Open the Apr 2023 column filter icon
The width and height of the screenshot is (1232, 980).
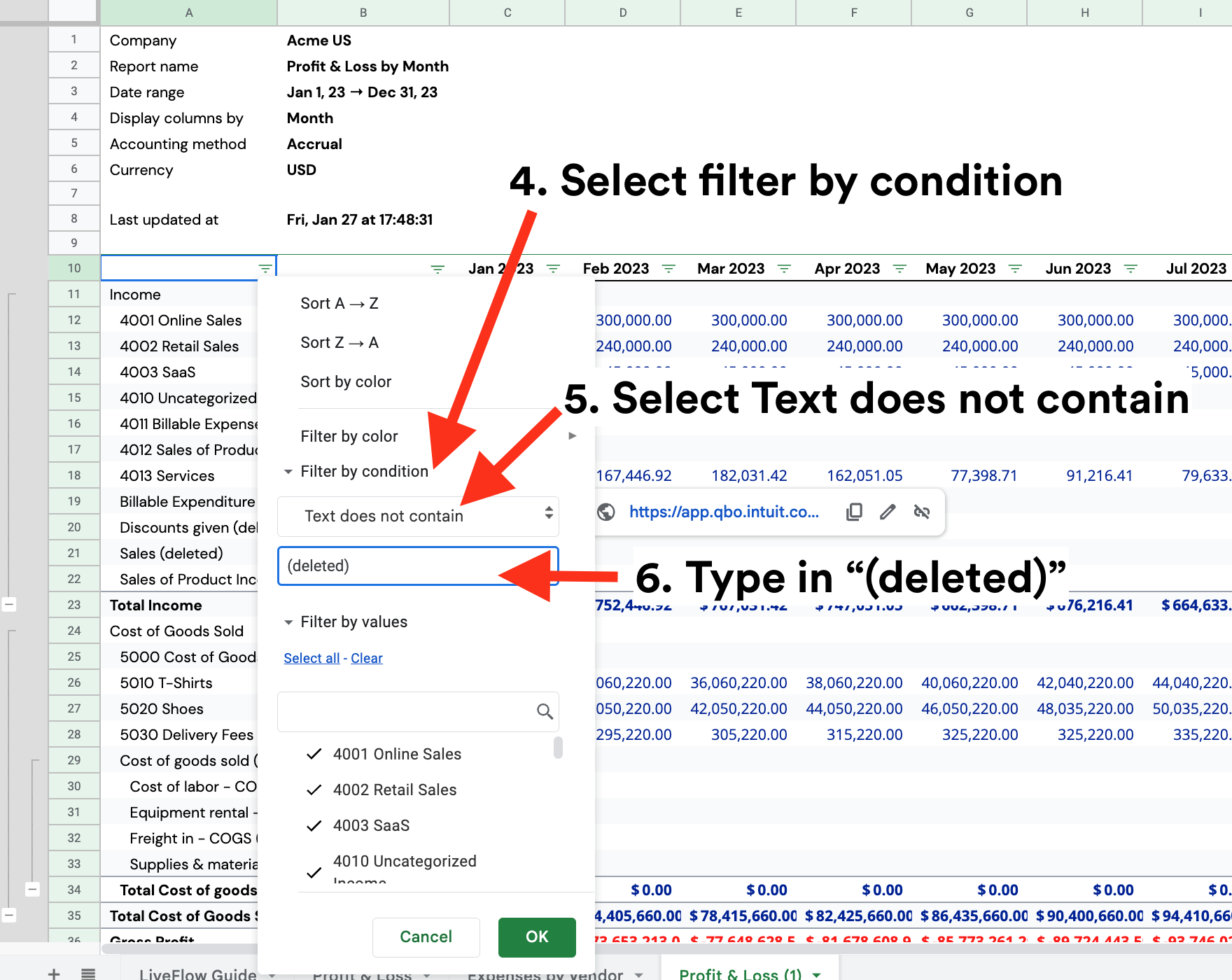tap(900, 269)
